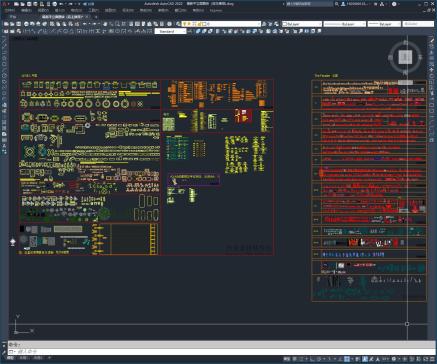This screenshot has height=364, width=437.
Task: Open the AutoCAD application menu logo
Action: tap(5, 4)
